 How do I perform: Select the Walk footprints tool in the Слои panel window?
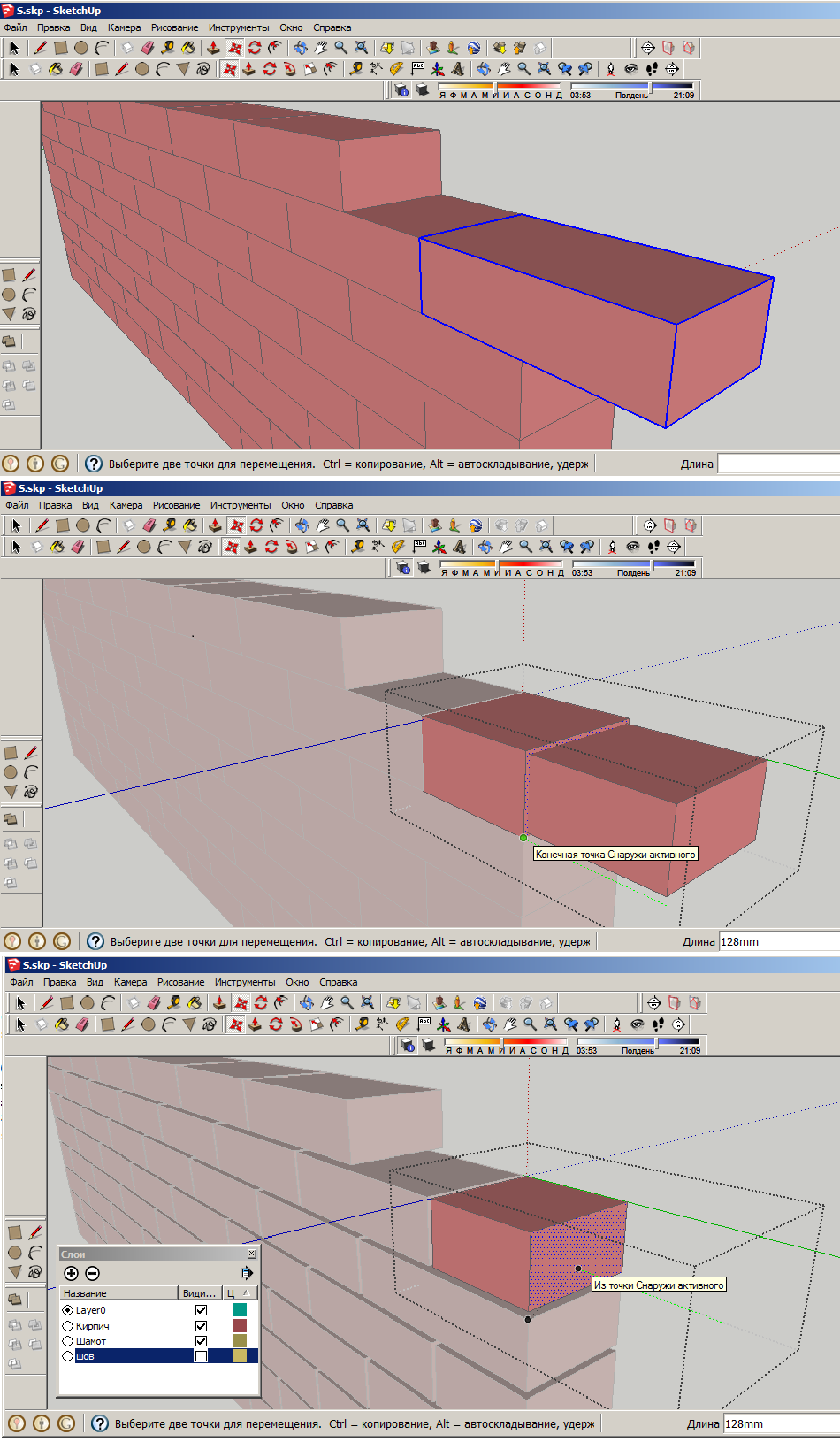click(658, 1024)
